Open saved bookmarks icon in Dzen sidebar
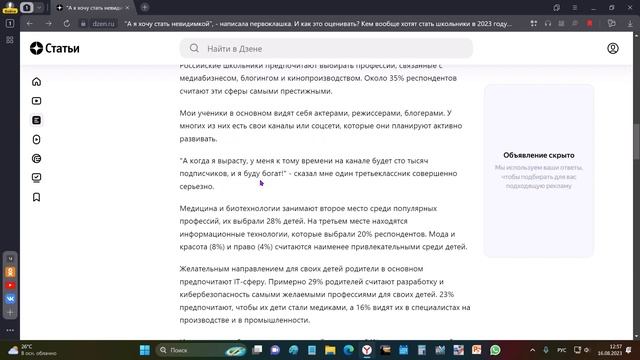The width and height of the screenshot is (640, 360). tap(36, 197)
